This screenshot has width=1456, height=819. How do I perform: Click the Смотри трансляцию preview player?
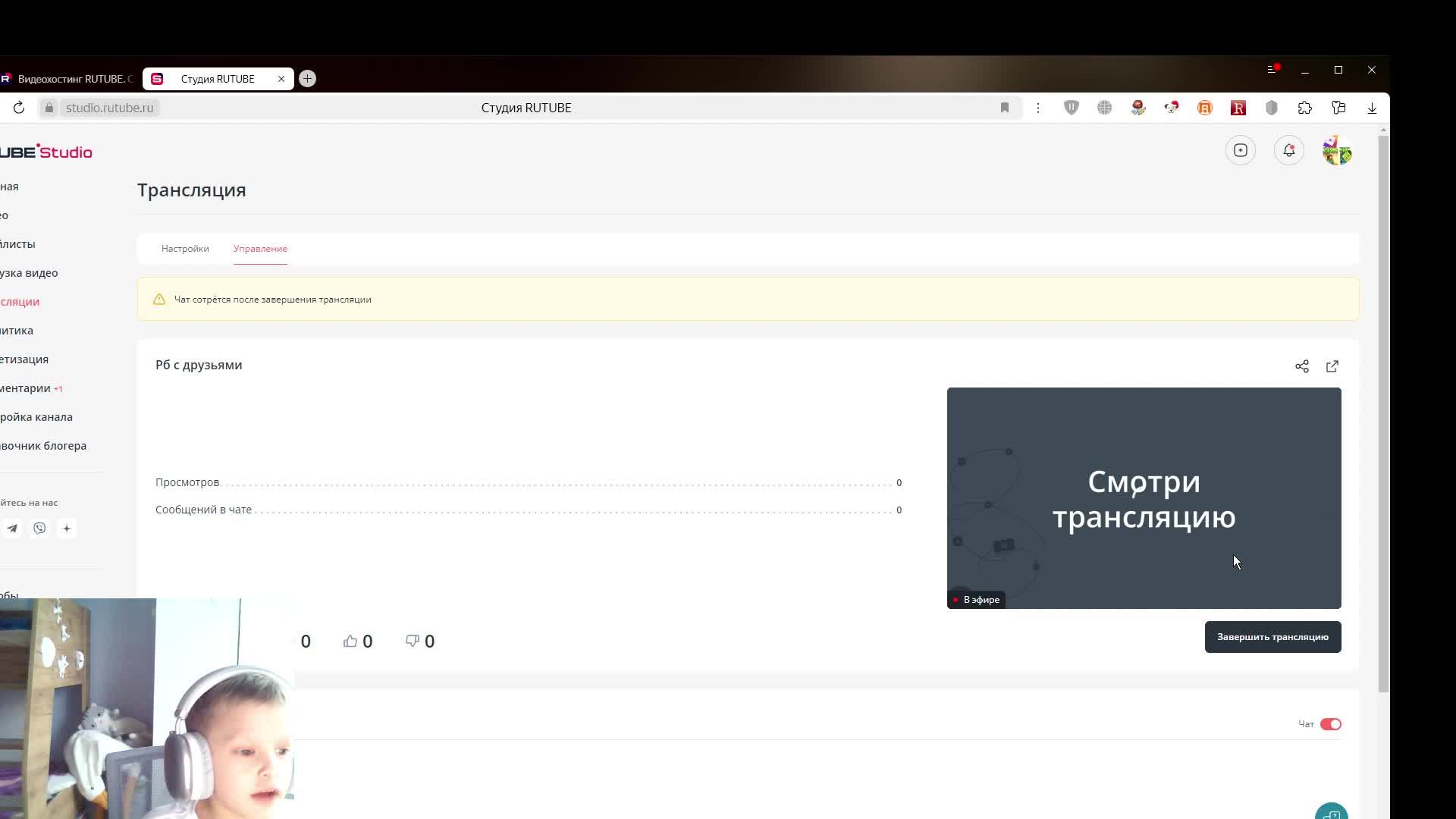point(1144,497)
